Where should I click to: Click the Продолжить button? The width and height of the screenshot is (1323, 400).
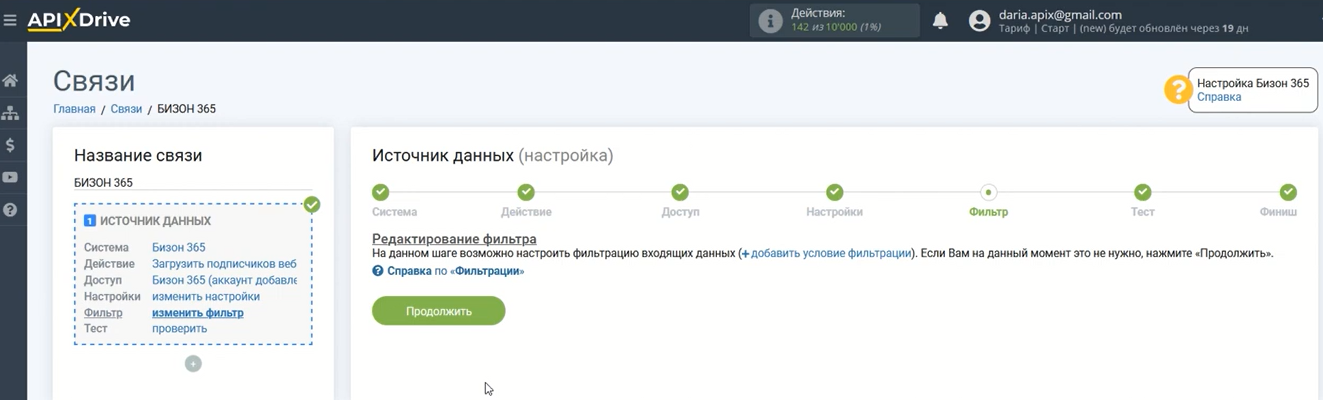pos(439,311)
